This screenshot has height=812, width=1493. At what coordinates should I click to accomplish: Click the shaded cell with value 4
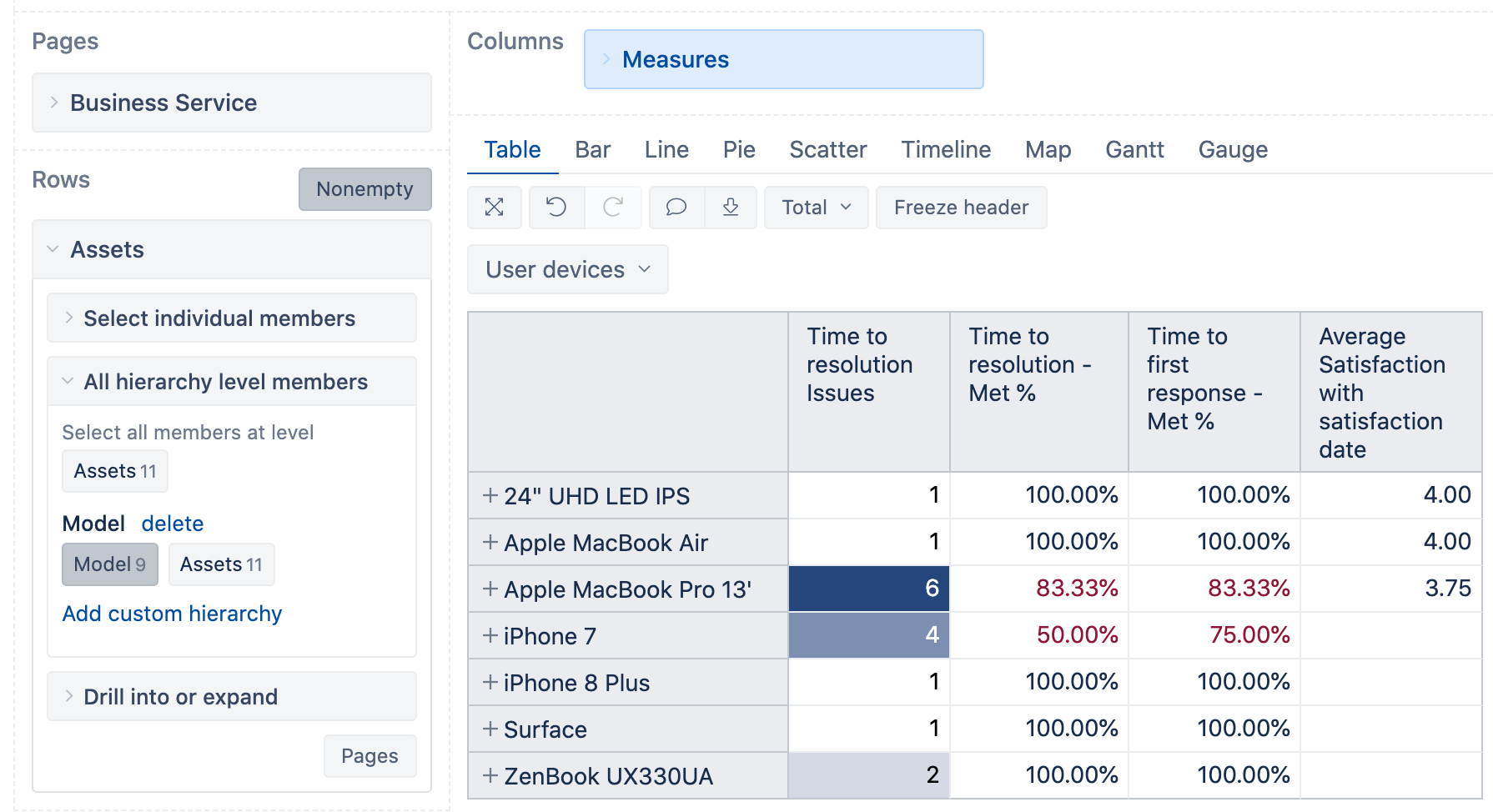868,635
